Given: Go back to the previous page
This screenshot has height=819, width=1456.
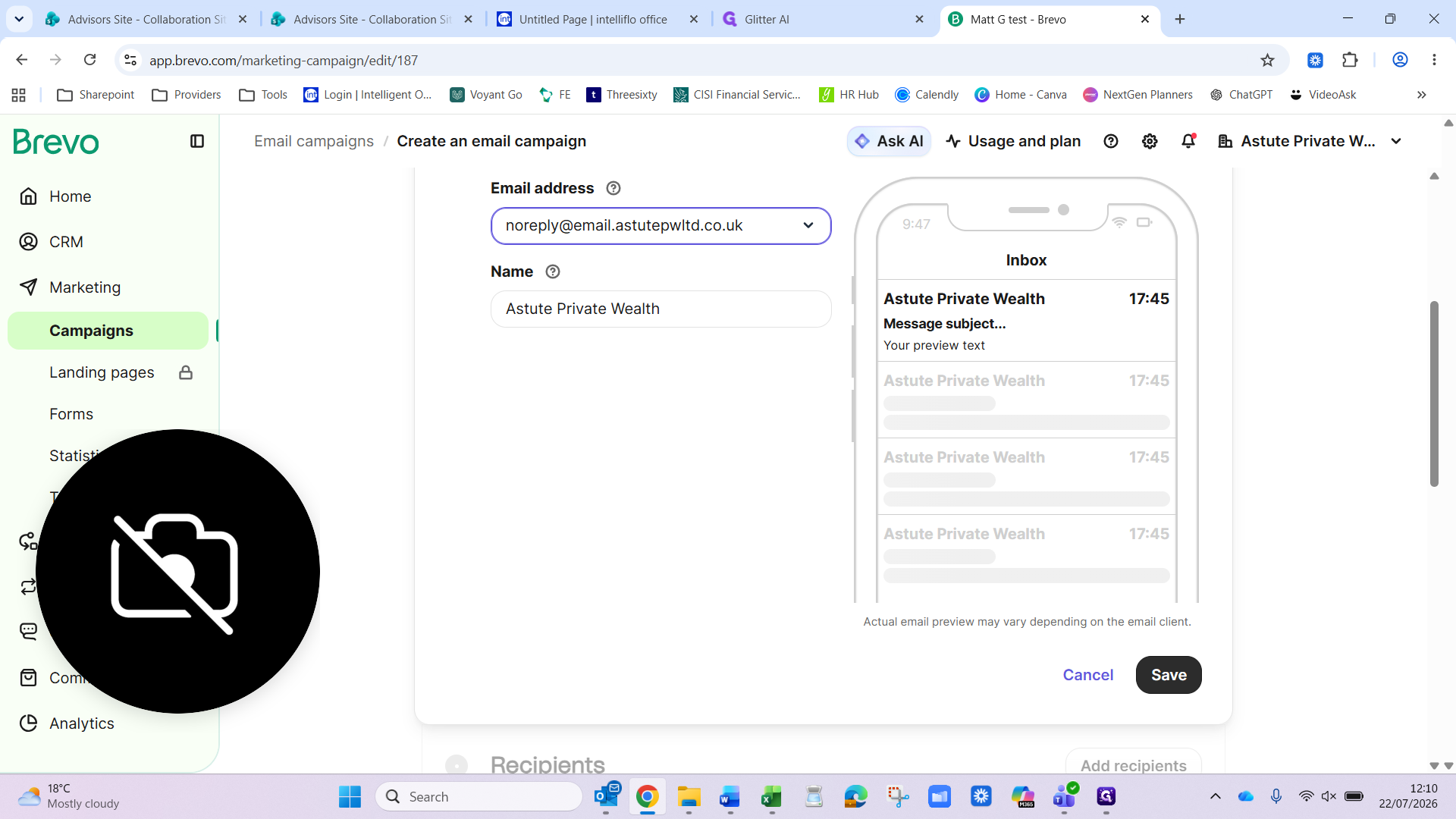Looking at the screenshot, I should pyautogui.click(x=22, y=60).
